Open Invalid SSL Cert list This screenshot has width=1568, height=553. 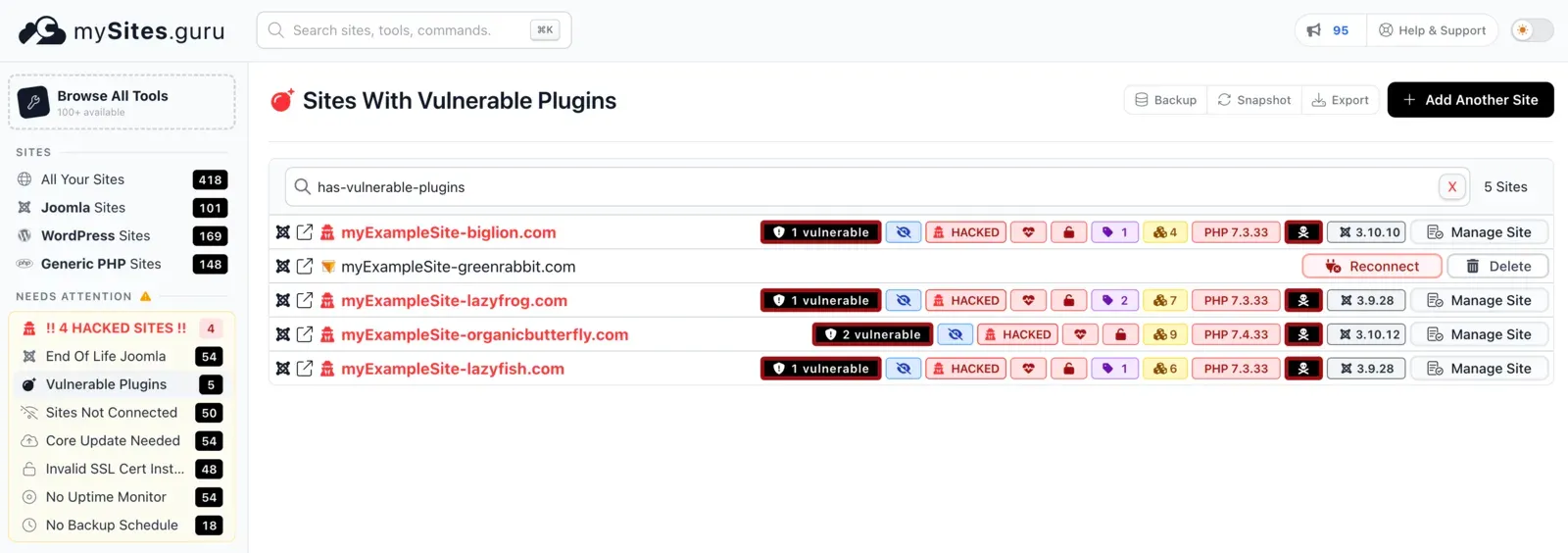122,469
